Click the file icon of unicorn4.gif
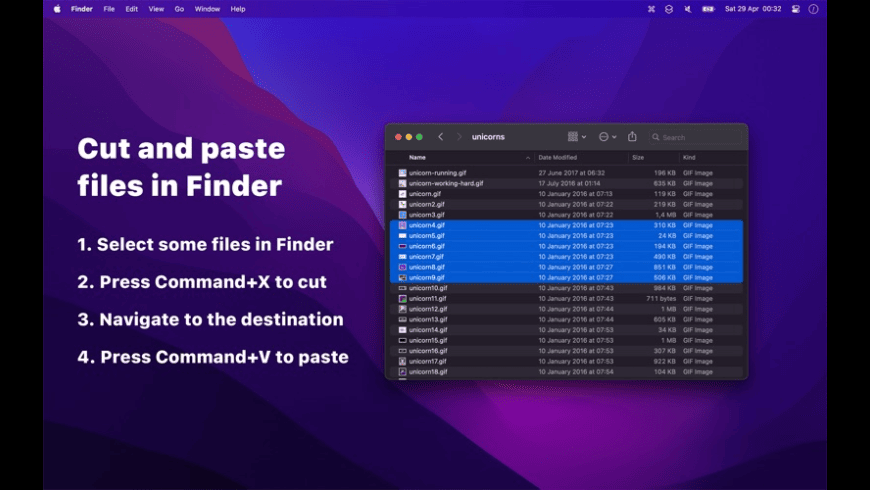 click(x=402, y=225)
